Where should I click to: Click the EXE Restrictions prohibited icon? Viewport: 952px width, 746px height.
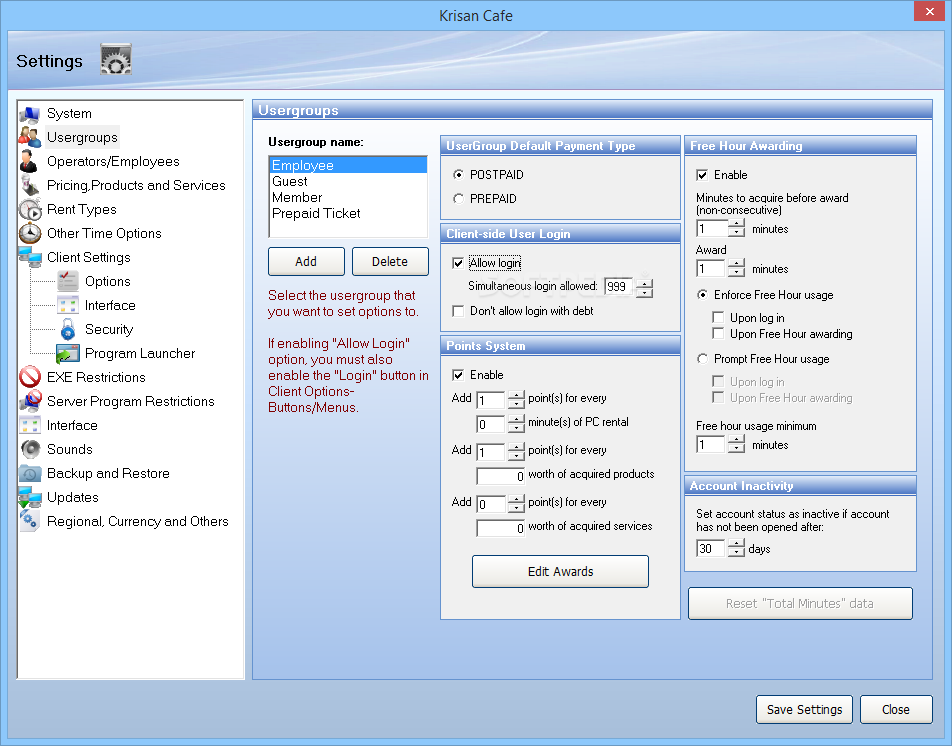click(30, 378)
